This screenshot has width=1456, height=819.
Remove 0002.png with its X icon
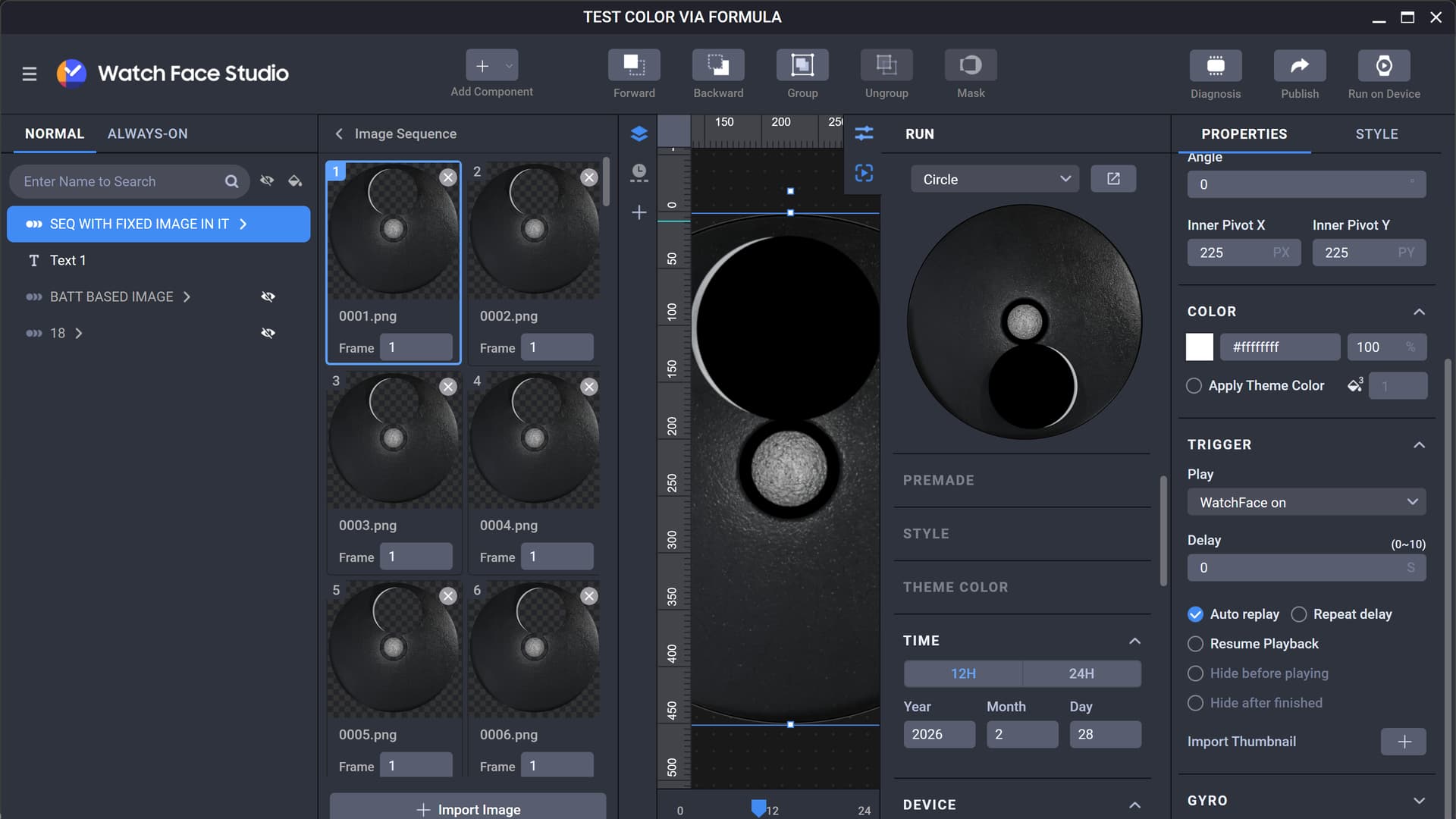(588, 177)
